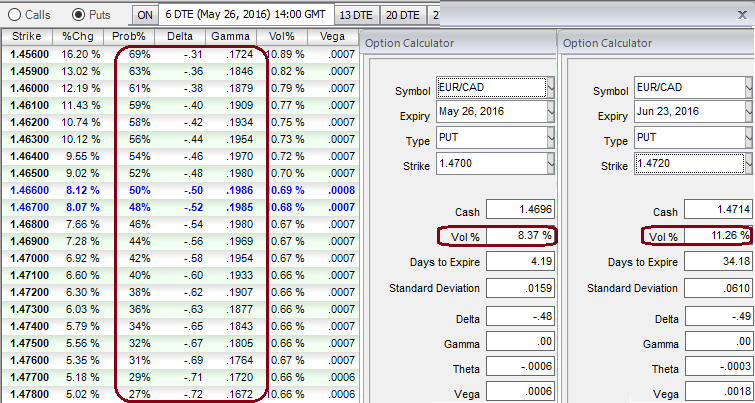The image size is (755, 403).
Task: Click Days to Expire field showing 4.19
Action: click(520, 262)
